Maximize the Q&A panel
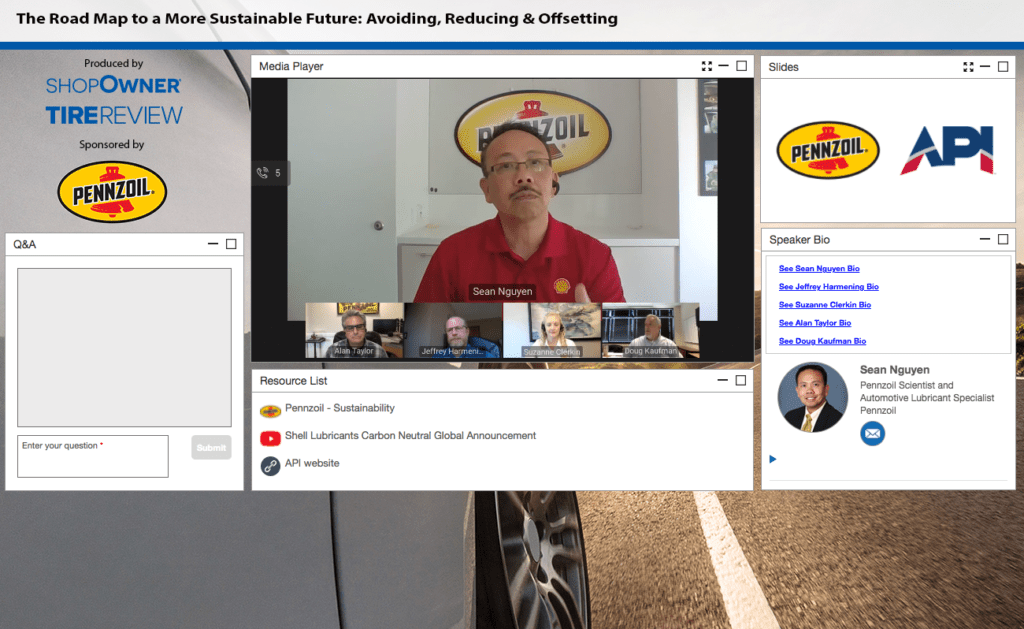1024x629 pixels. (231, 244)
